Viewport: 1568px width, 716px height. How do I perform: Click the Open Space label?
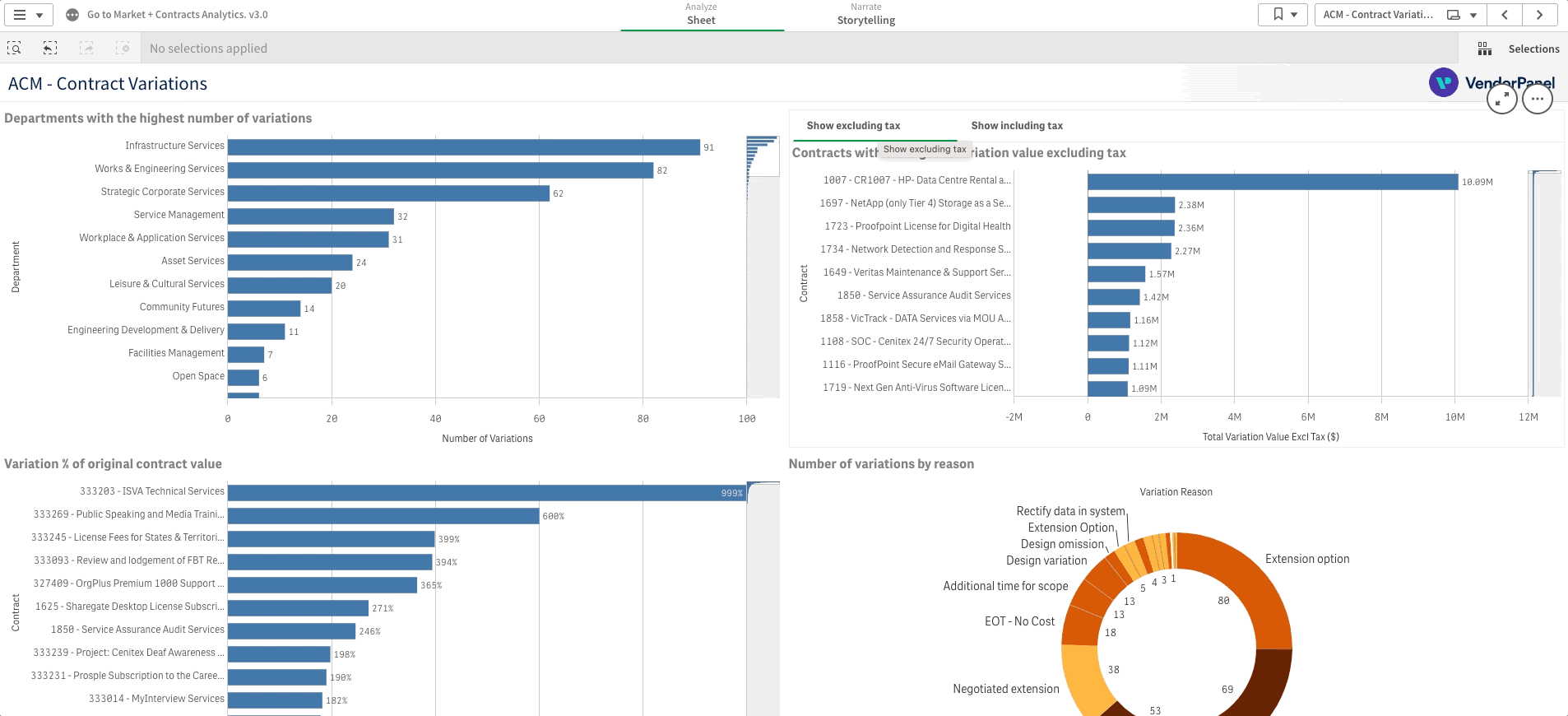point(198,376)
